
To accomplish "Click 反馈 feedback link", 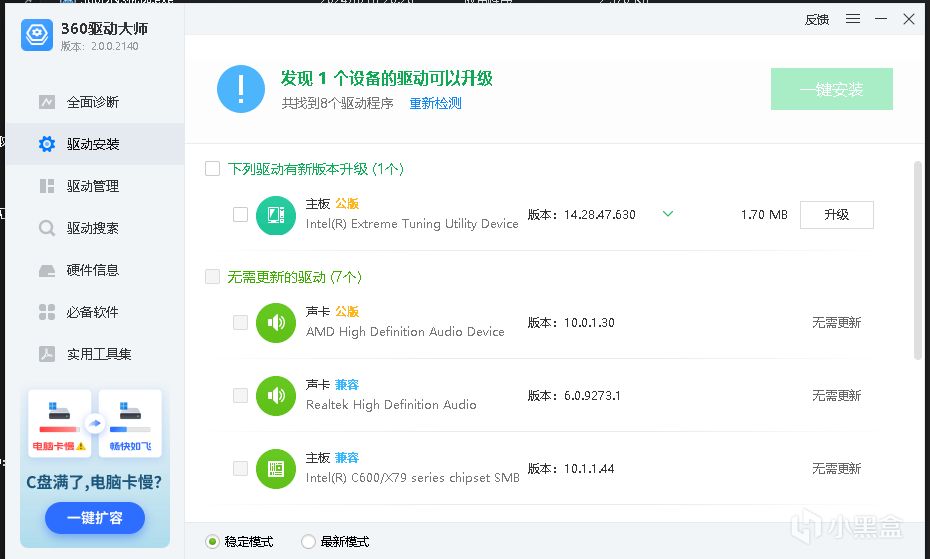I will click(817, 20).
